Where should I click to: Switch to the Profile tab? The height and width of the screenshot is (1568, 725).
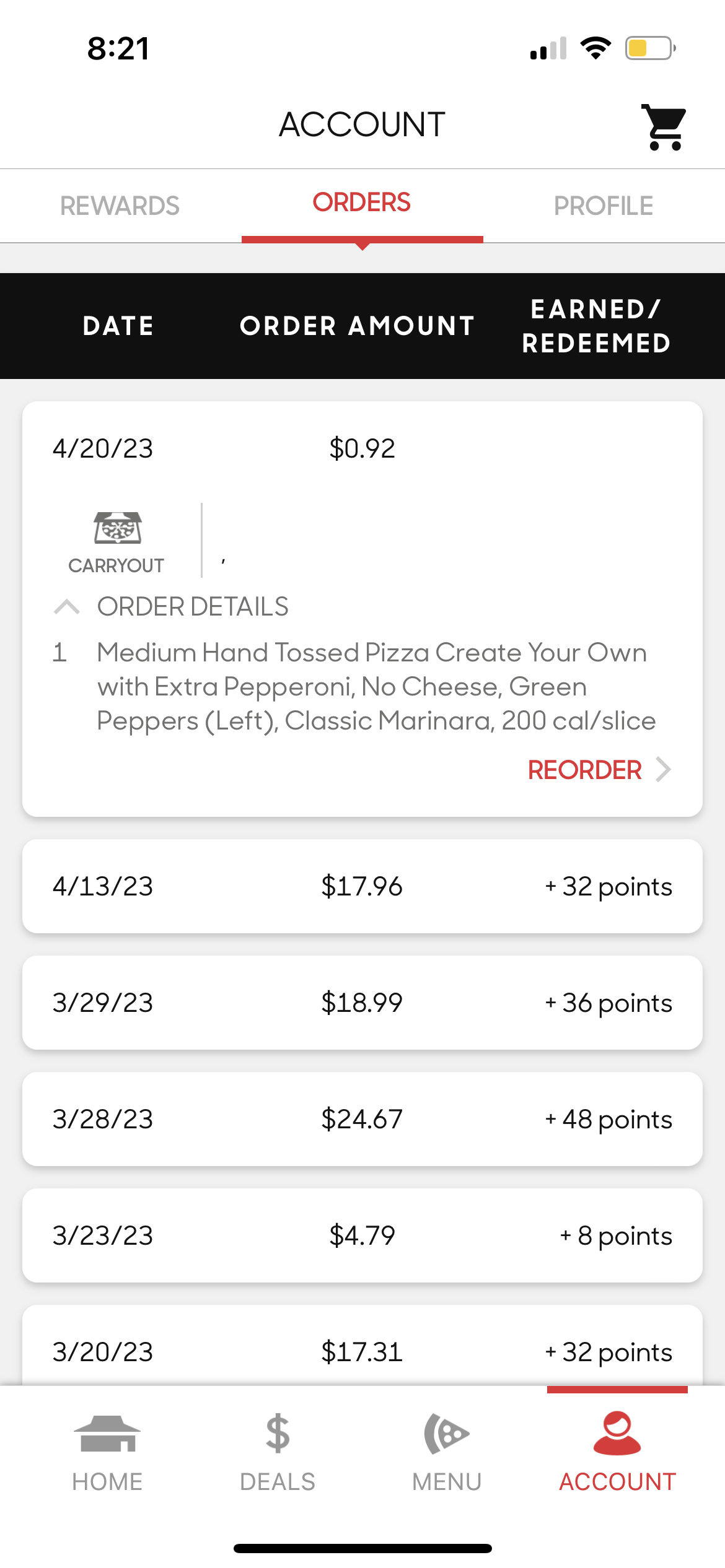pyautogui.click(x=604, y=206)
